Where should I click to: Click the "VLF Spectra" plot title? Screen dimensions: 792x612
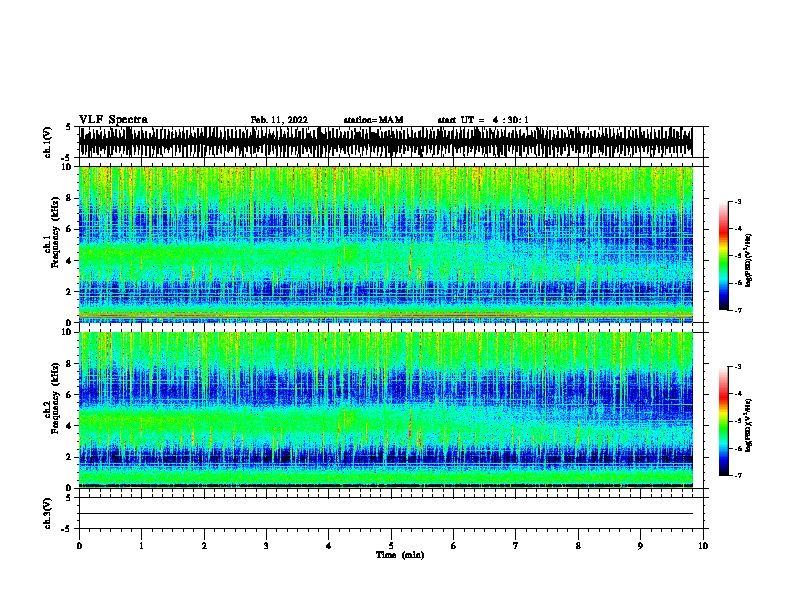[x=113, y=120]
